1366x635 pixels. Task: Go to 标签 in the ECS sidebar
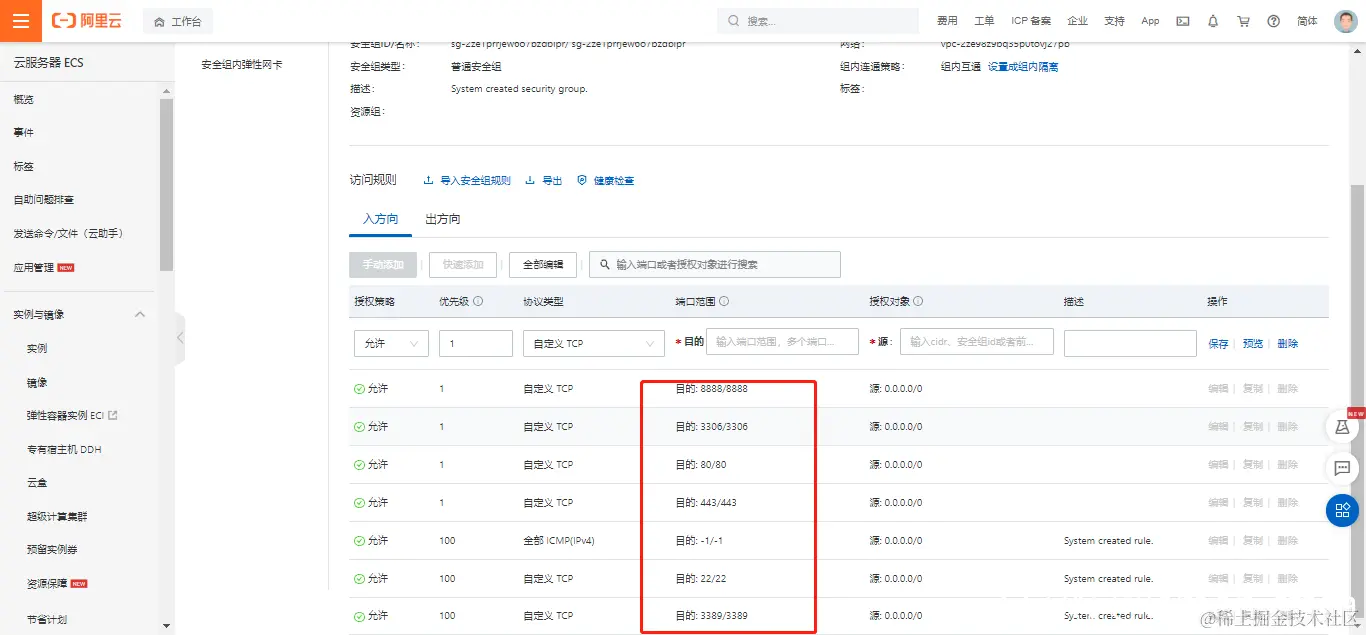pyautogui.click(x=23, y=166)
